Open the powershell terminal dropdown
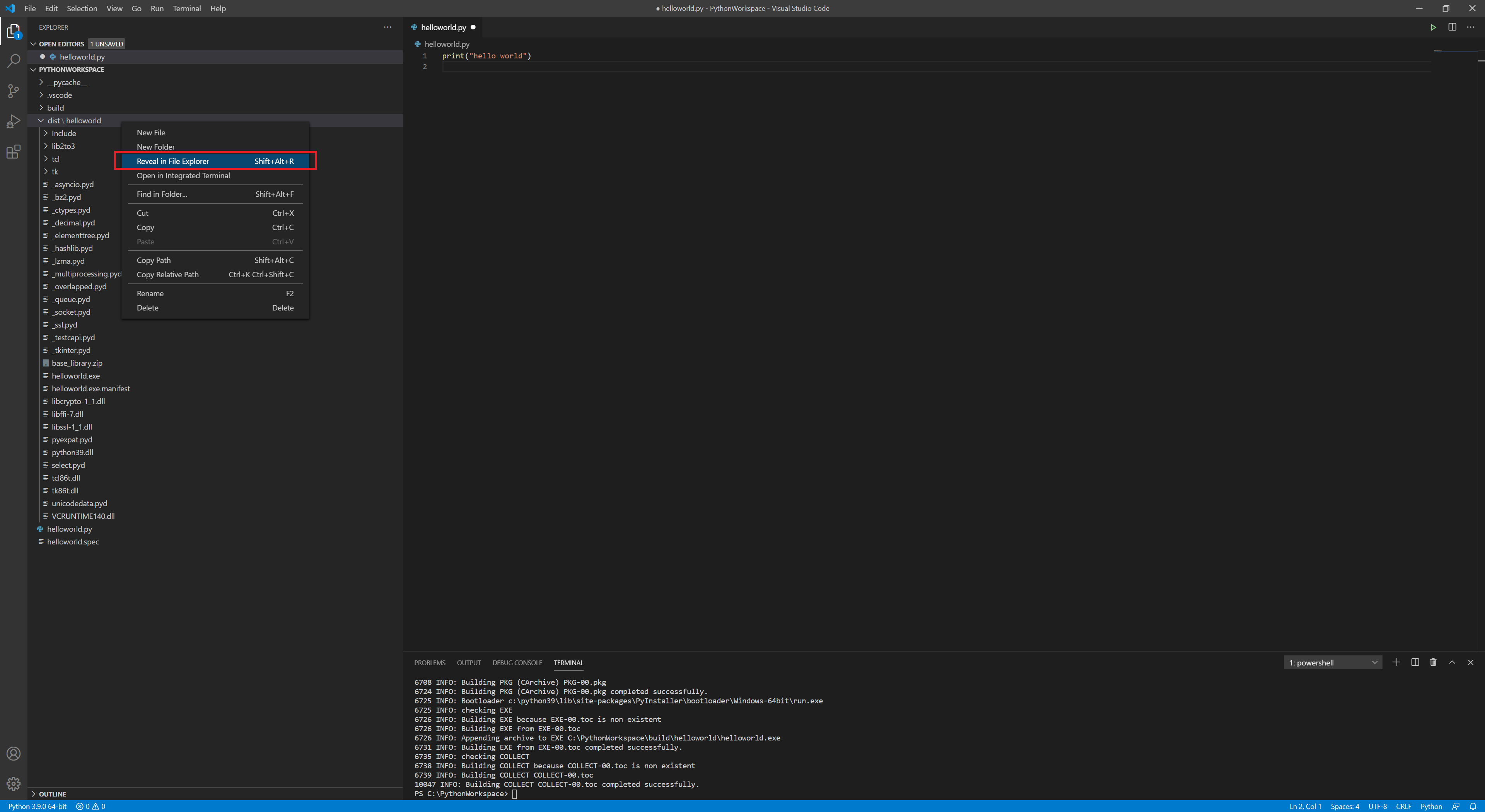 pyautogui.click(x=1332, y=663)
